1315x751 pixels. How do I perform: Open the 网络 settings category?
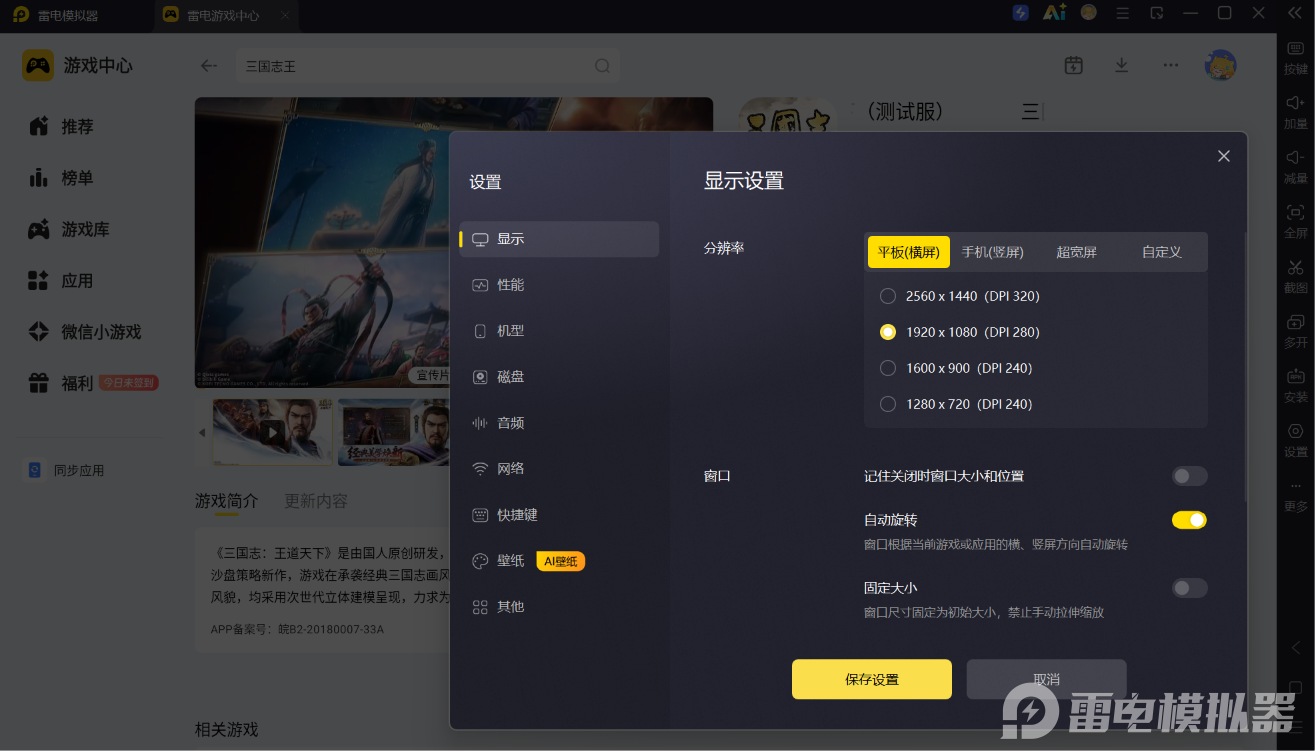[x=559, y=469]
